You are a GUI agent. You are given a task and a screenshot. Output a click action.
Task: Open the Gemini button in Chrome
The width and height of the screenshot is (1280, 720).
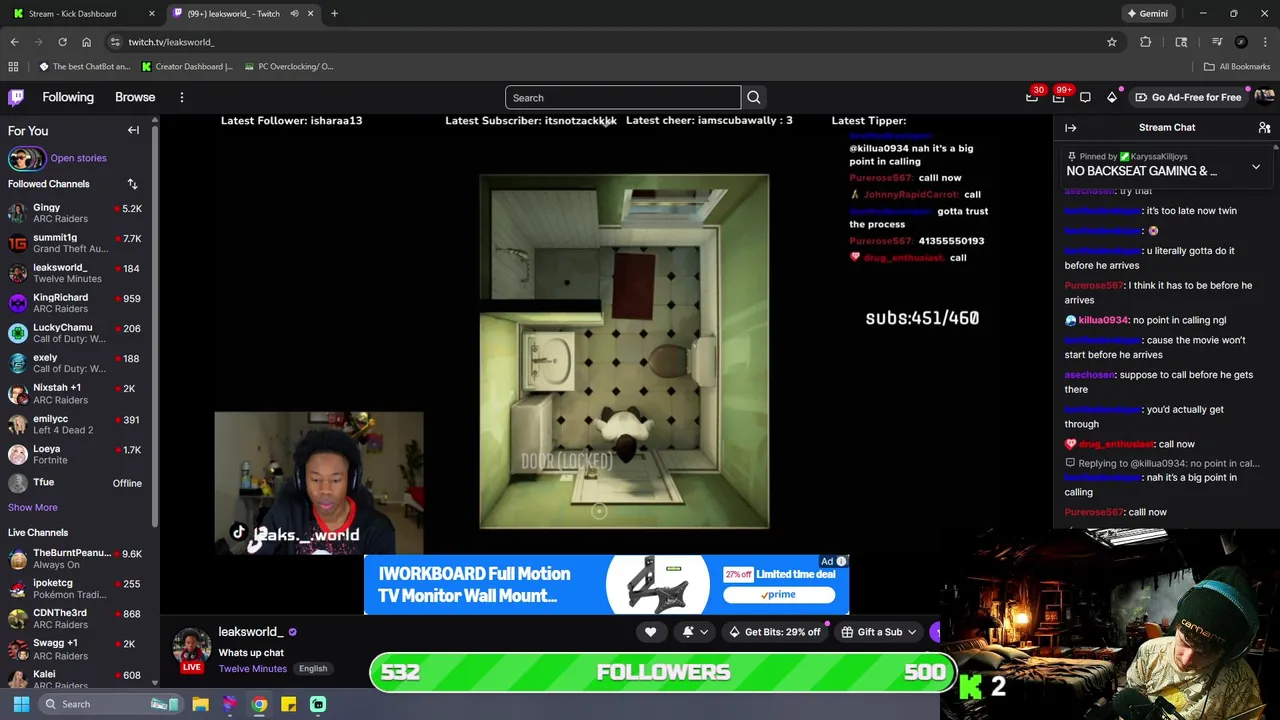pyautogui.click(x=1147, y=14)
